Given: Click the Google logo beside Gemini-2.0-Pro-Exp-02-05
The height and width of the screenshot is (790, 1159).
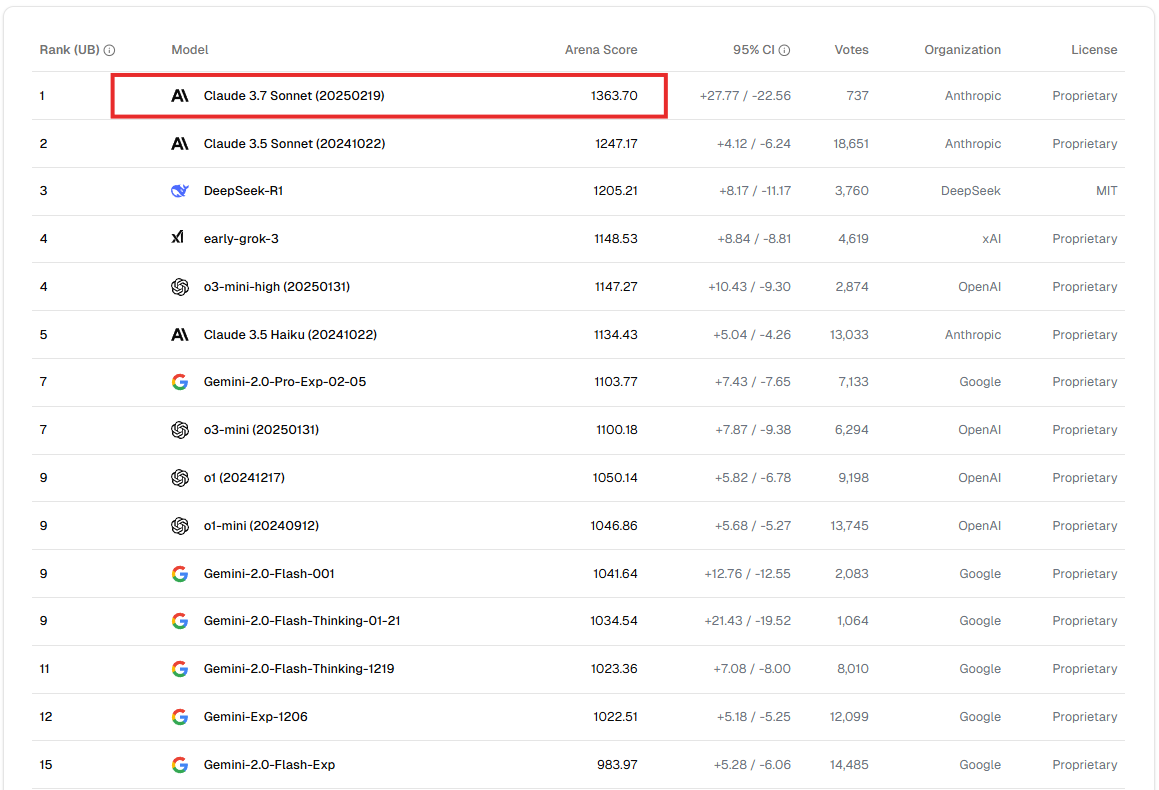Looking at the screenshot, I should (180, 382).
